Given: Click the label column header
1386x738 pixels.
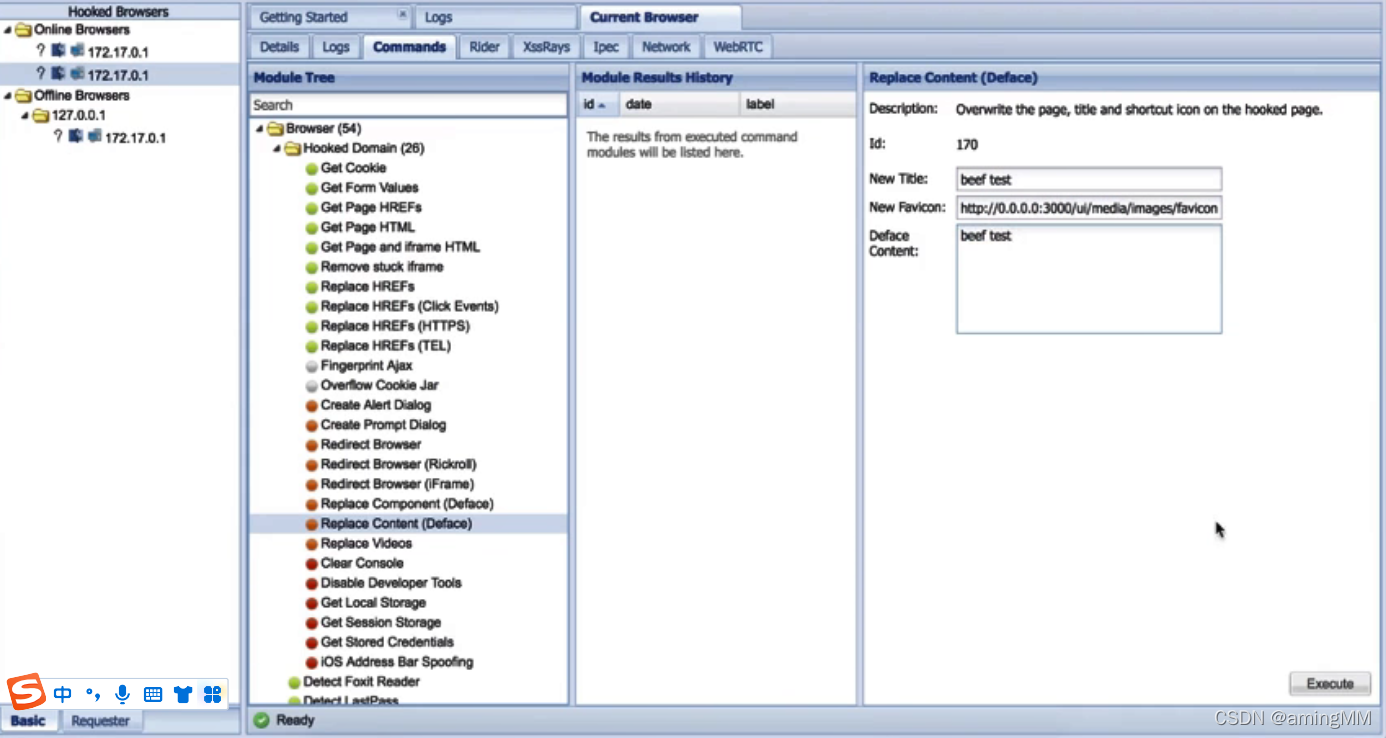Looking at the screenshot, I should click(796, 104).
